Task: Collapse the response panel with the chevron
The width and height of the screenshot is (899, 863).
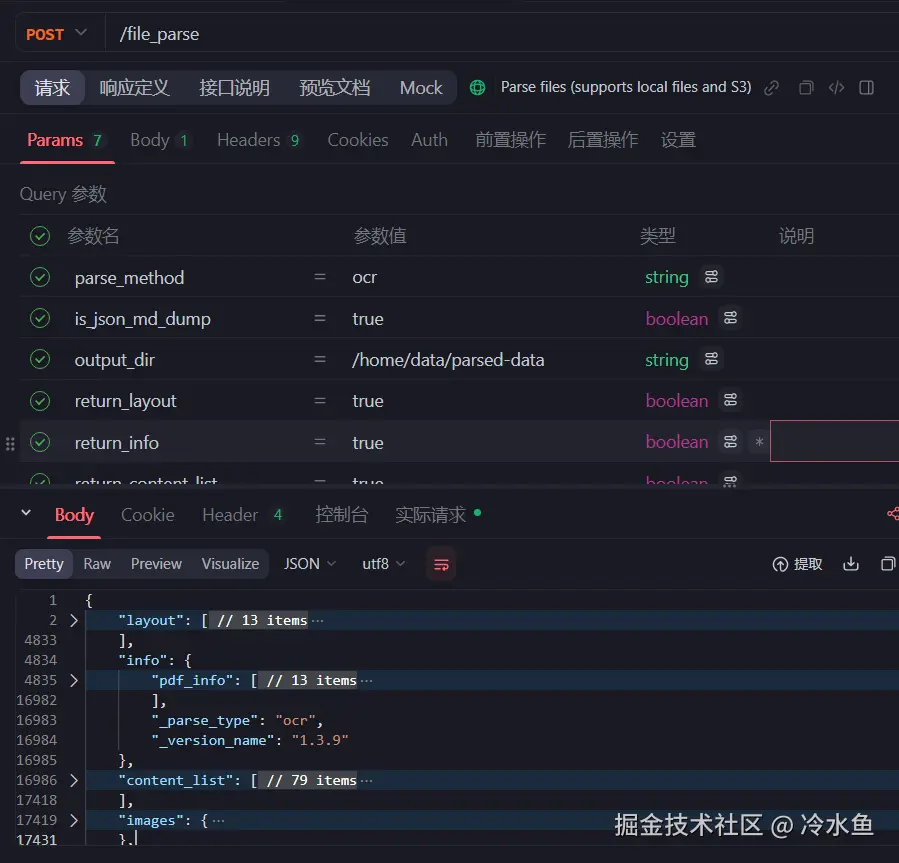Action: (26, 513)
